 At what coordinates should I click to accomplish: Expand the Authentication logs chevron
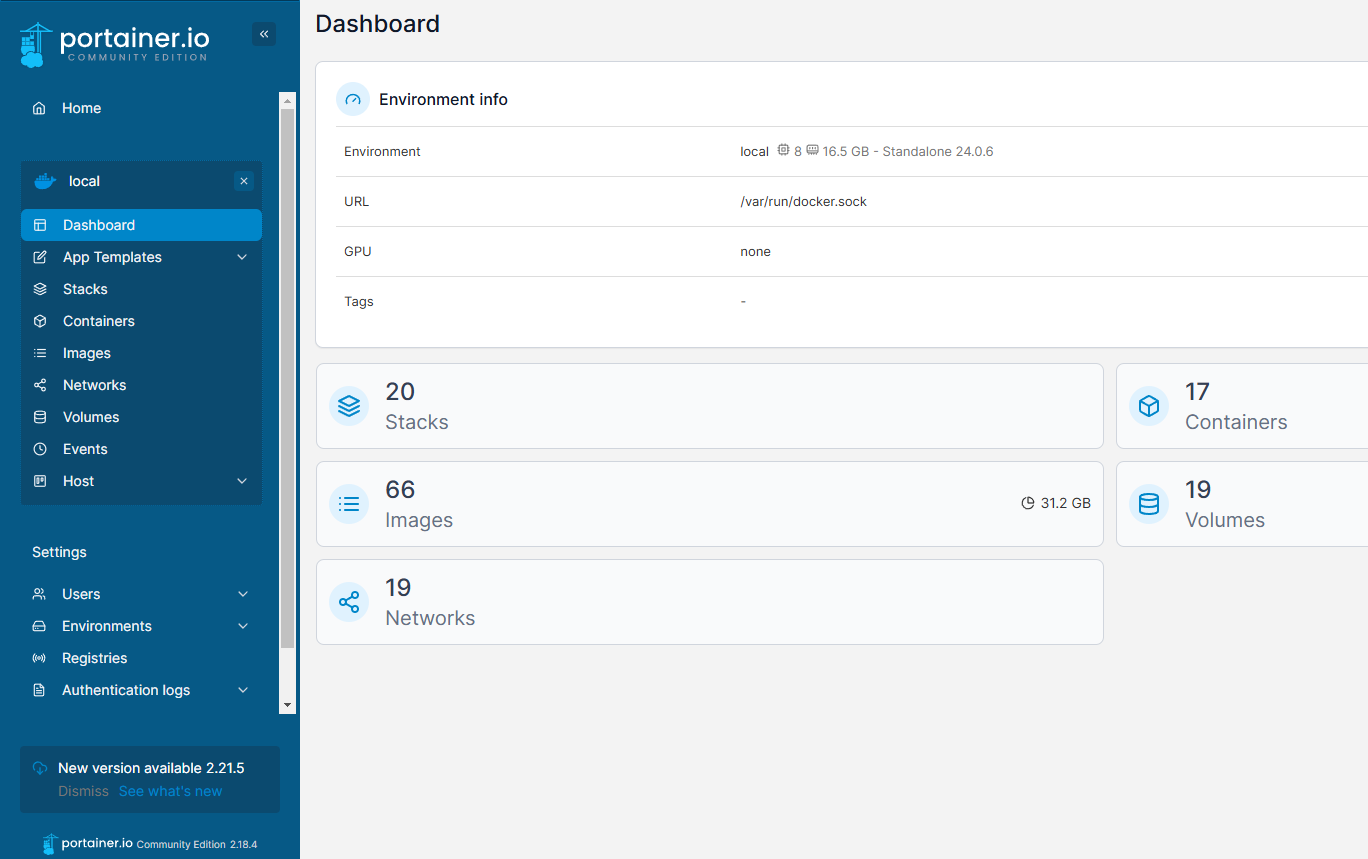click(x=243, y=690)
